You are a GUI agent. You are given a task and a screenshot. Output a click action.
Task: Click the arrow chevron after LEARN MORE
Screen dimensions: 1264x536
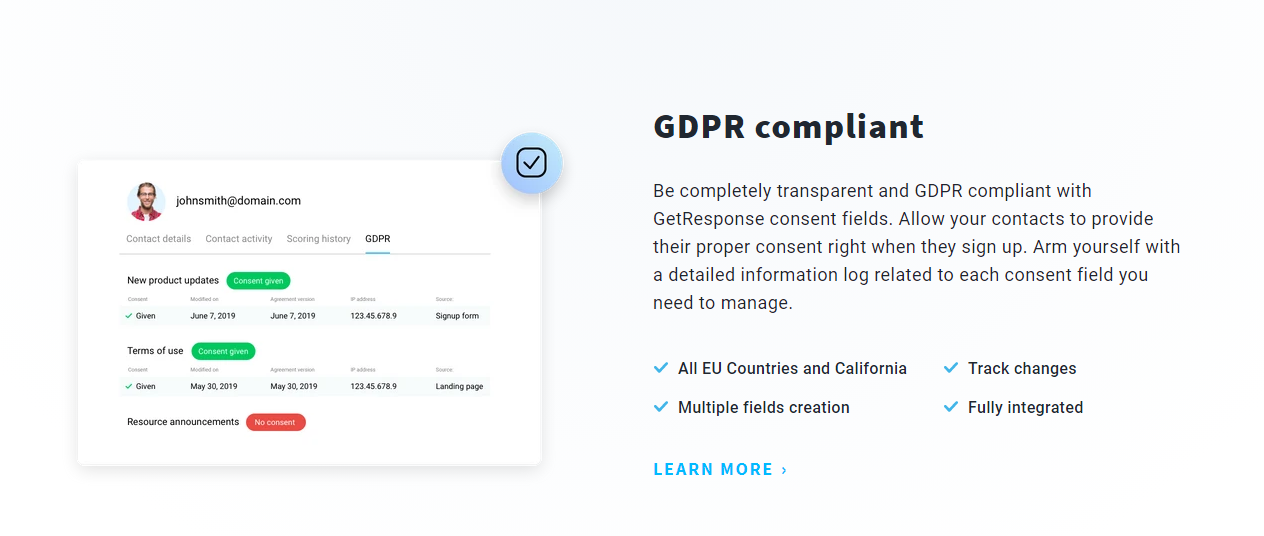pos(784,470)
